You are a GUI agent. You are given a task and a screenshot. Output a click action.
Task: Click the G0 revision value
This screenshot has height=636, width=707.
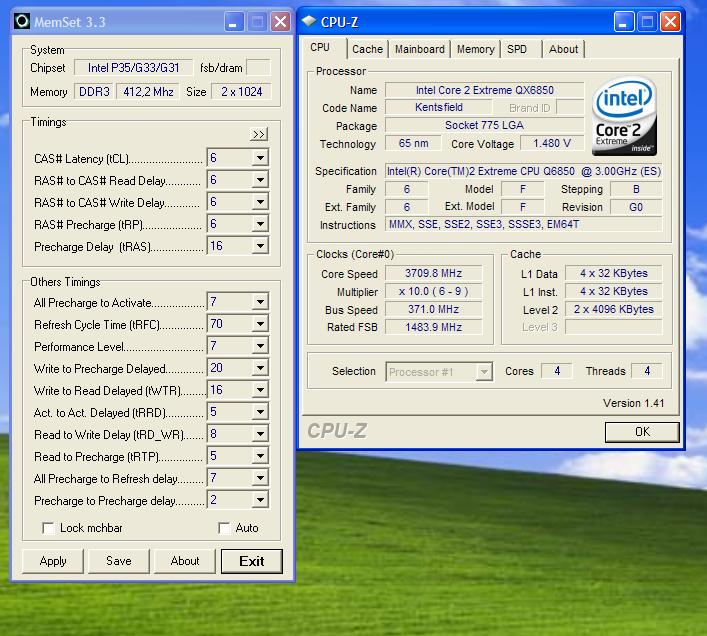636,207
